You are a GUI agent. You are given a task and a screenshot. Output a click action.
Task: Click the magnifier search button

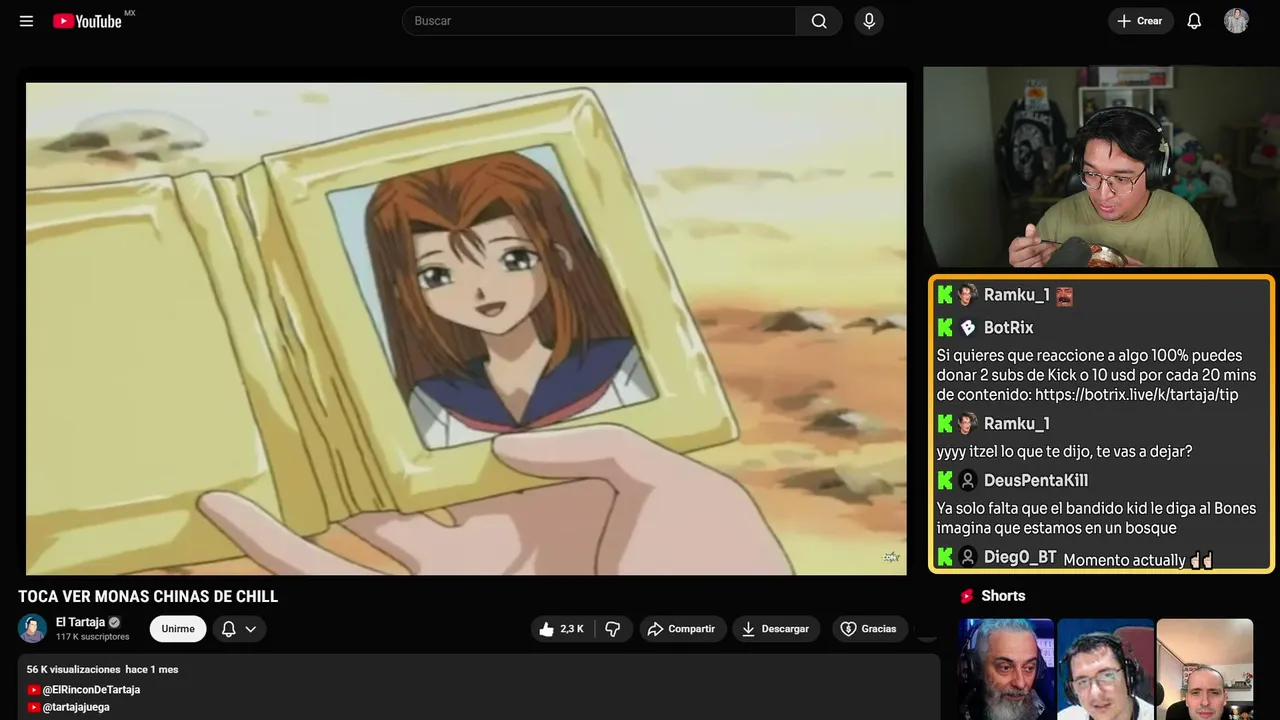(819, 21)
